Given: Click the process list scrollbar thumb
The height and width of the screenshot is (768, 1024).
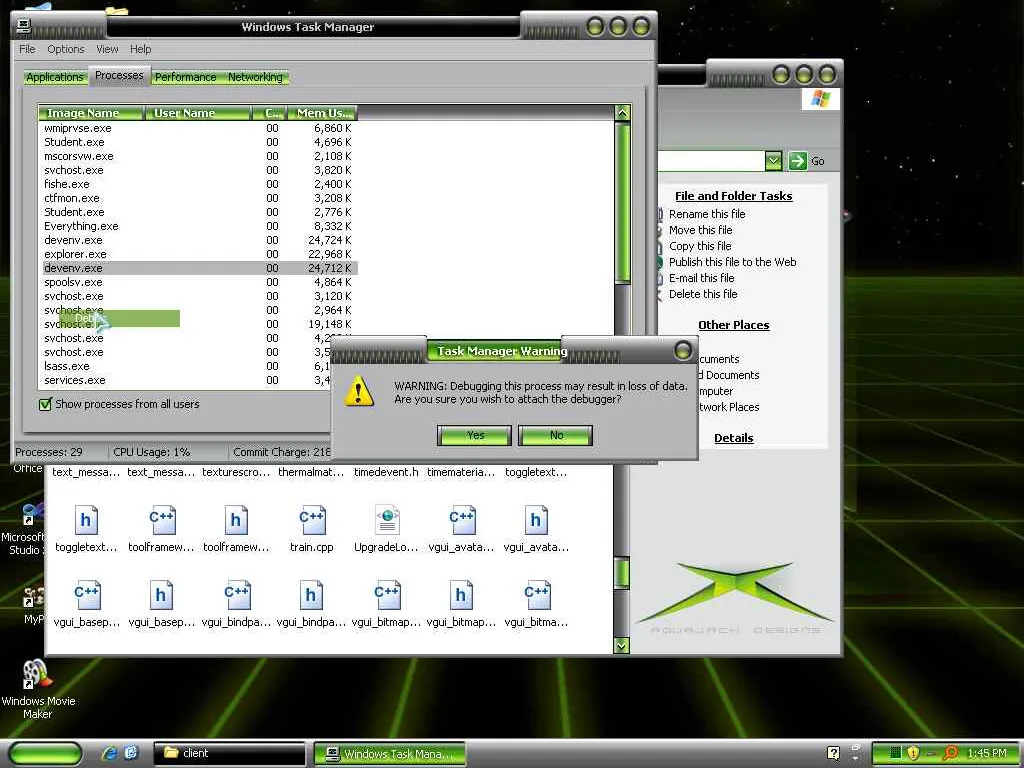Looking at the screenshot, I should point(622,202).
